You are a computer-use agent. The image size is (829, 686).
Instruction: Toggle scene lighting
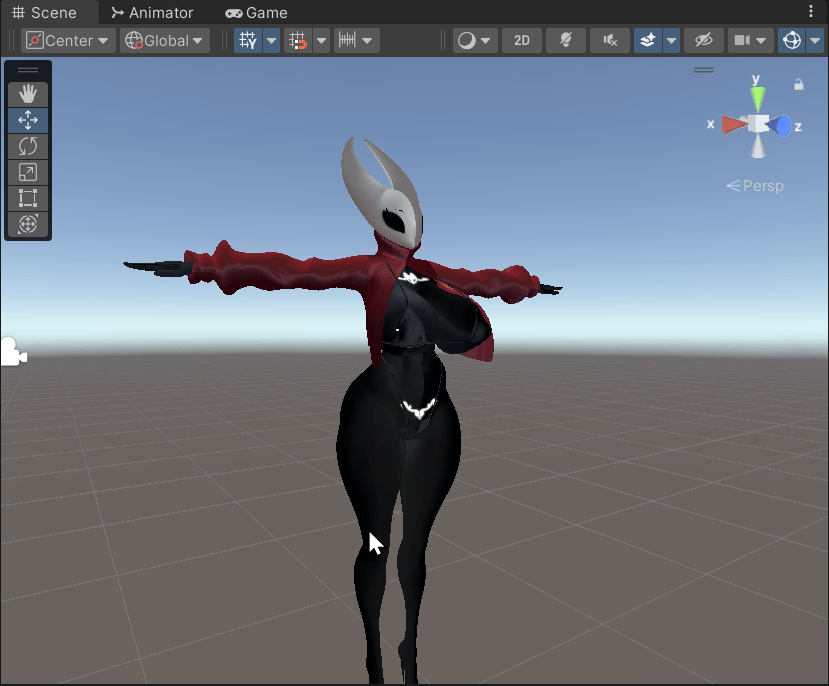[566, 41]
